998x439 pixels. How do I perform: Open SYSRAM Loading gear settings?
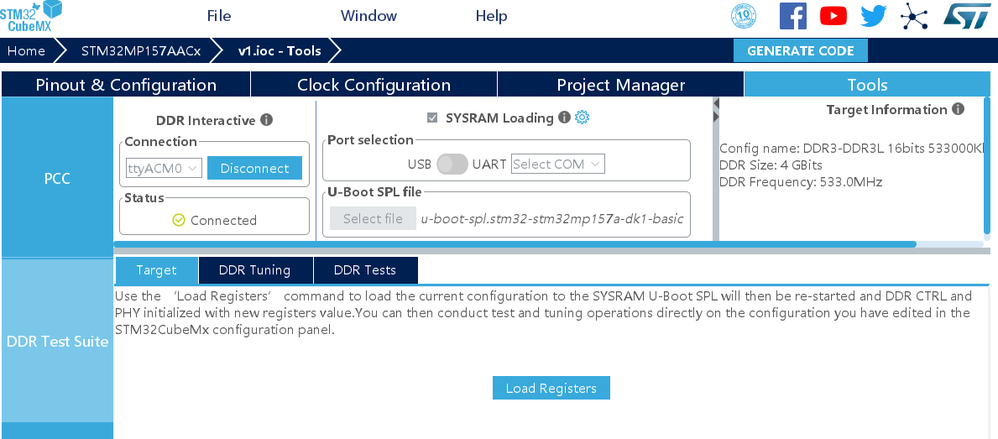click(x=582, y=117)
